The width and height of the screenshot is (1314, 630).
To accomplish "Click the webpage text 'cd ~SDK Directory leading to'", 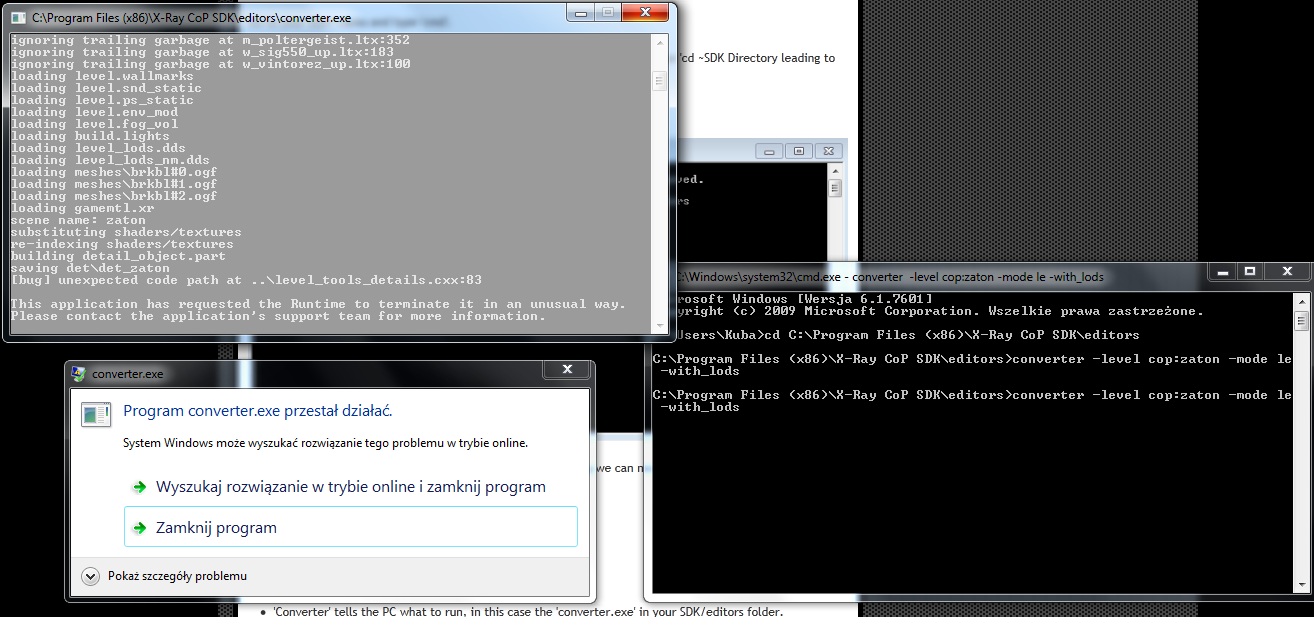I will [757, 58].
